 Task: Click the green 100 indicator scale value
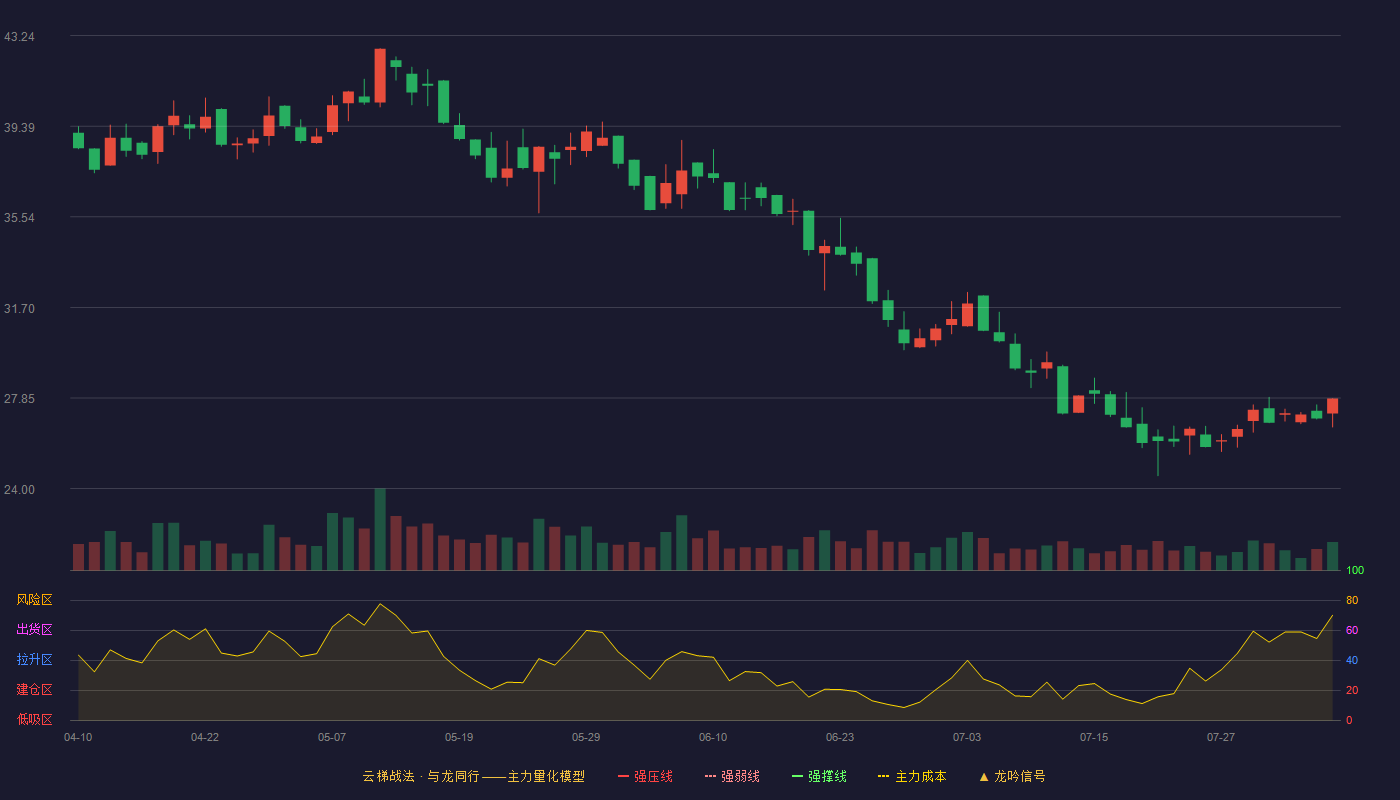tap(1355, 570)
